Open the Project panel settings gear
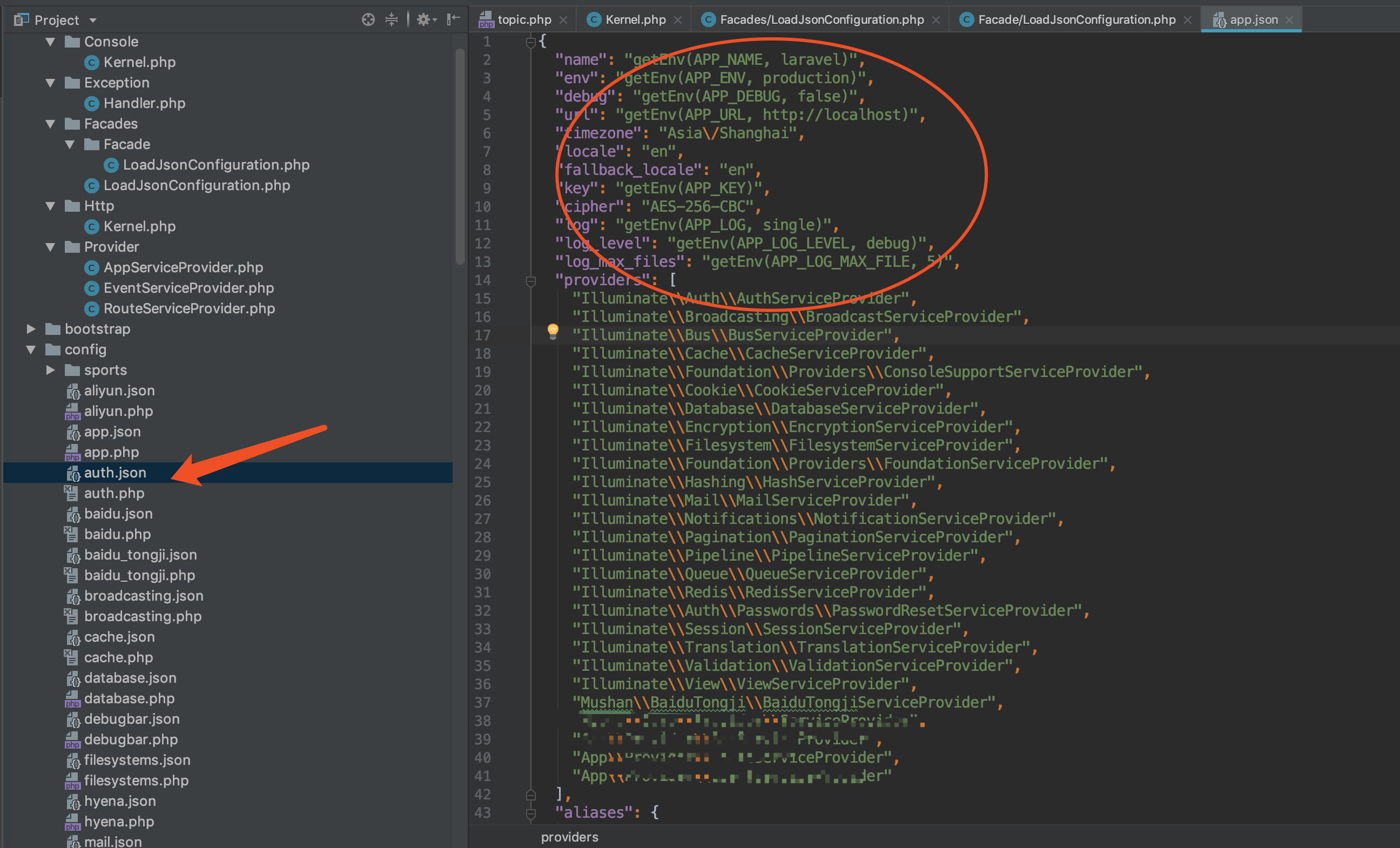 [425, 20]
